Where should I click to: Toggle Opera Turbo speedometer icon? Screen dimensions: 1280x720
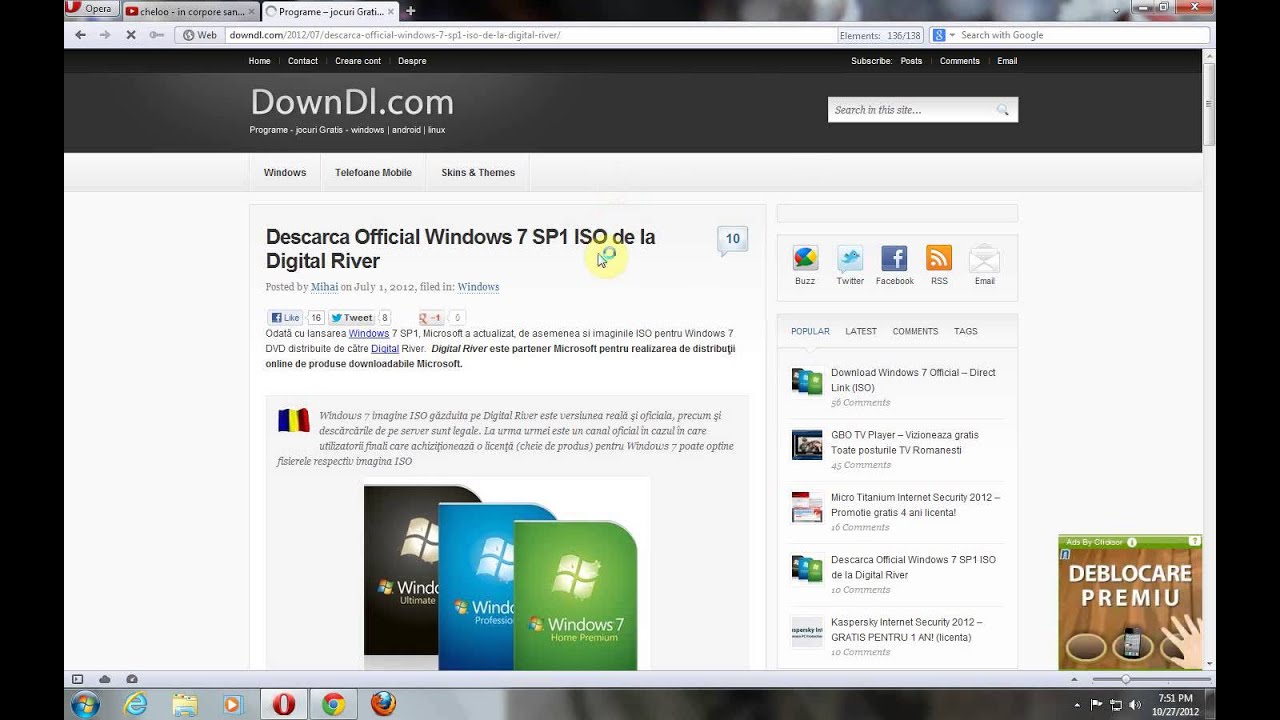(131, 679)
